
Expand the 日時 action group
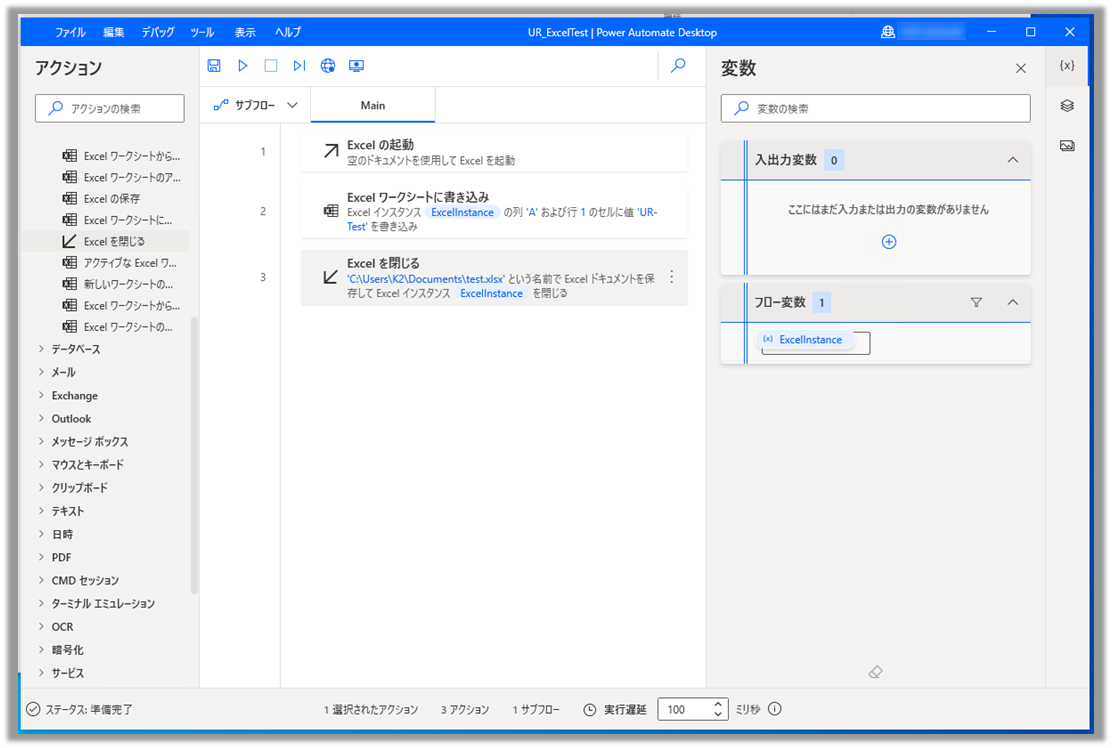(41, 534)
